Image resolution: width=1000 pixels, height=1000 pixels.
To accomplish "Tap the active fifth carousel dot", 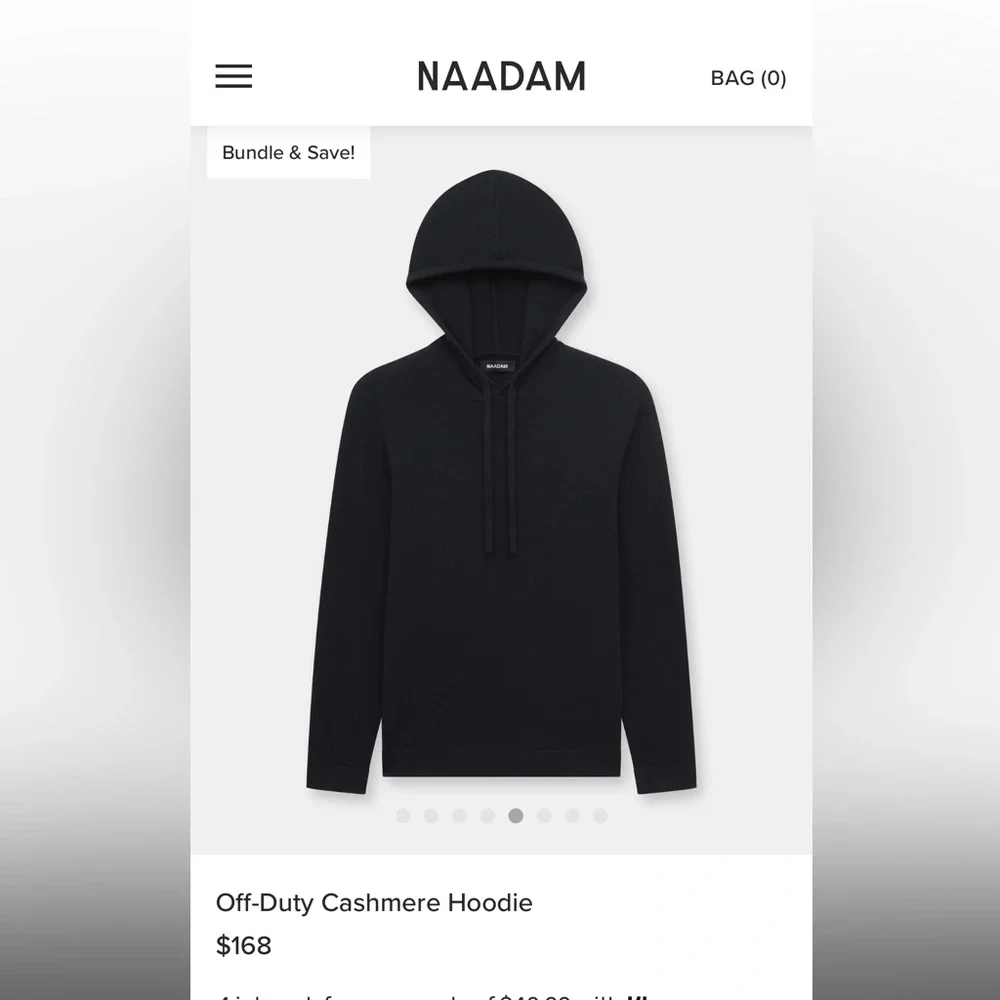I will (x=516, y=816).
